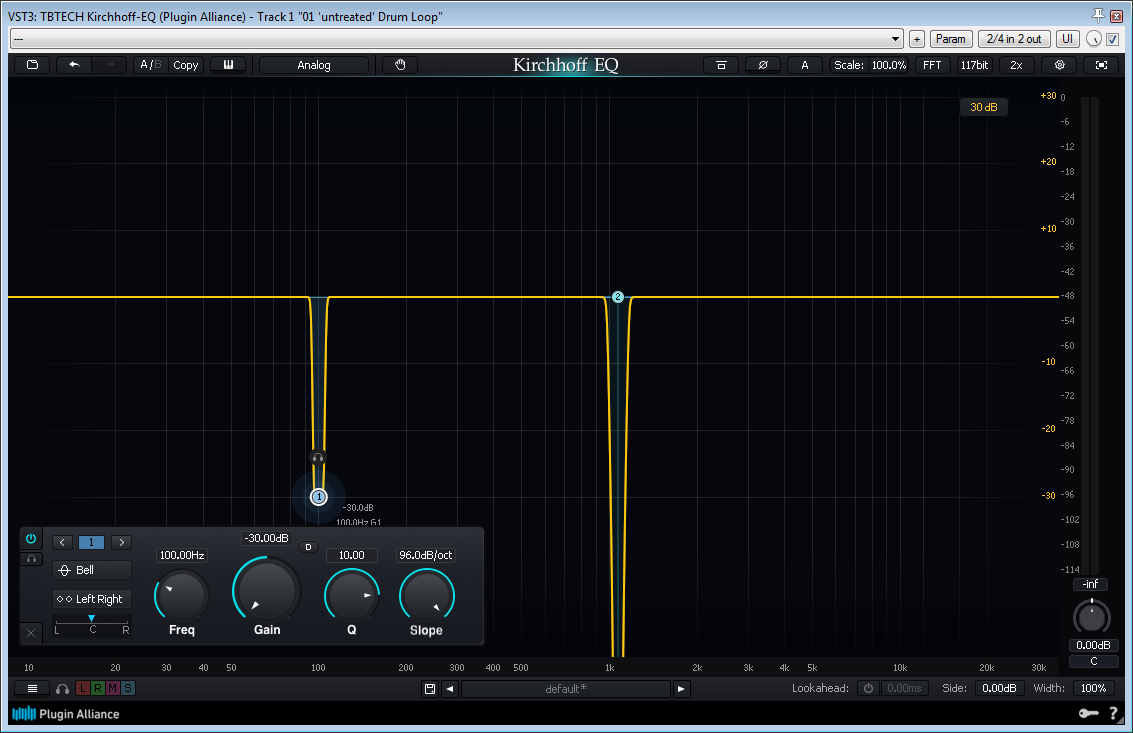Toggle the dynamic 'D' button
1133x733 pixels.
(309, 547)
